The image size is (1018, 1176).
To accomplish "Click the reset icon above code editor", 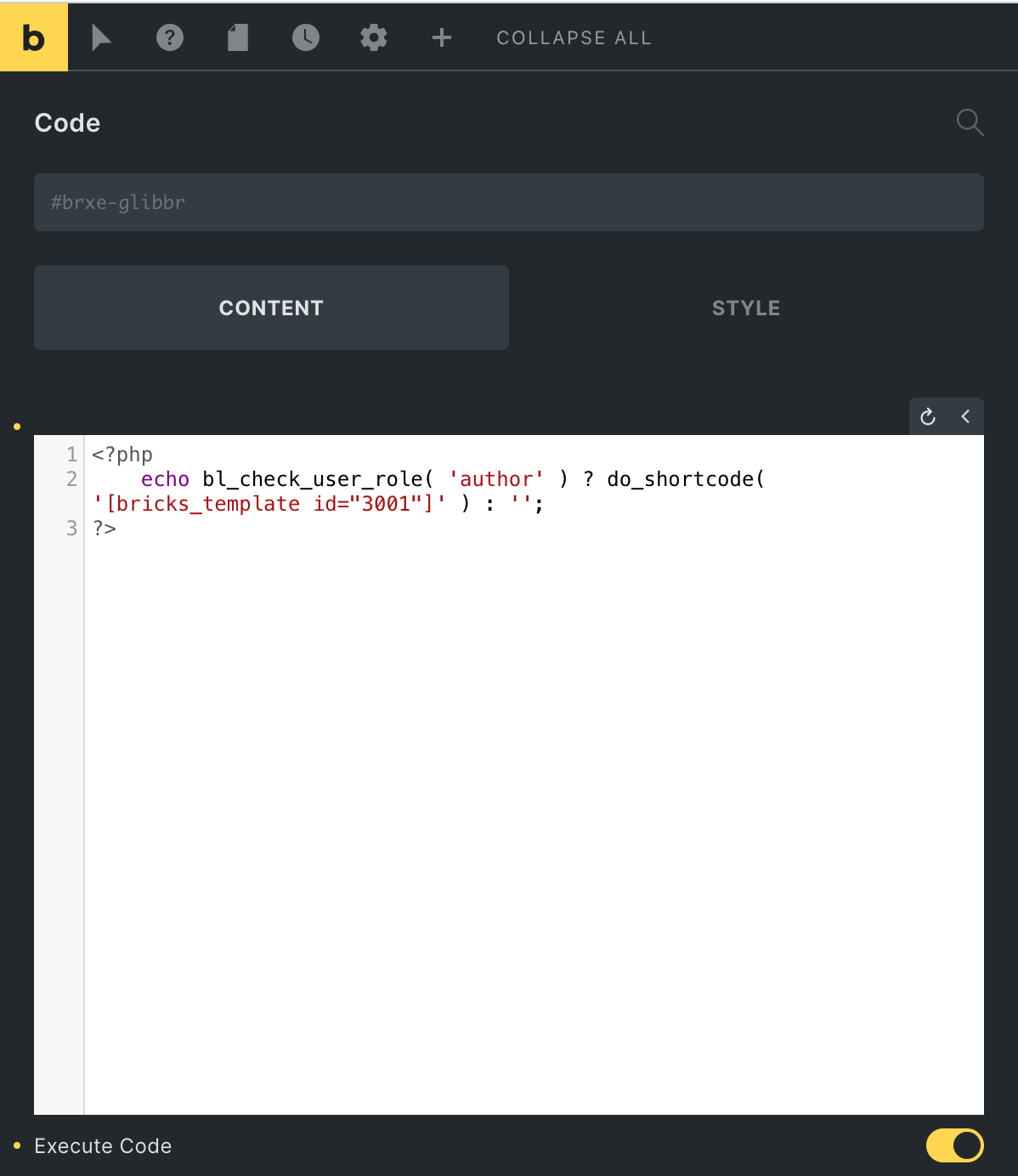I will (x=928, y=416).
